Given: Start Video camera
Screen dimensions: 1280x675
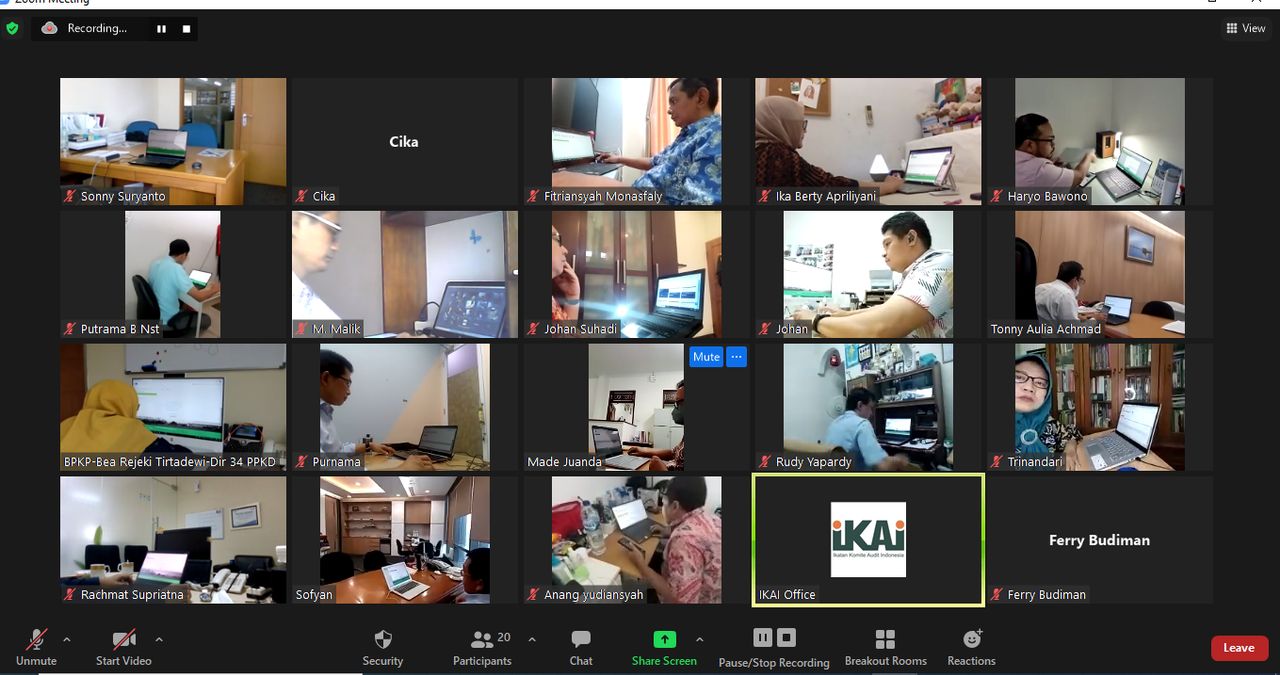Looking at the screenshot, I should [124, 647].
